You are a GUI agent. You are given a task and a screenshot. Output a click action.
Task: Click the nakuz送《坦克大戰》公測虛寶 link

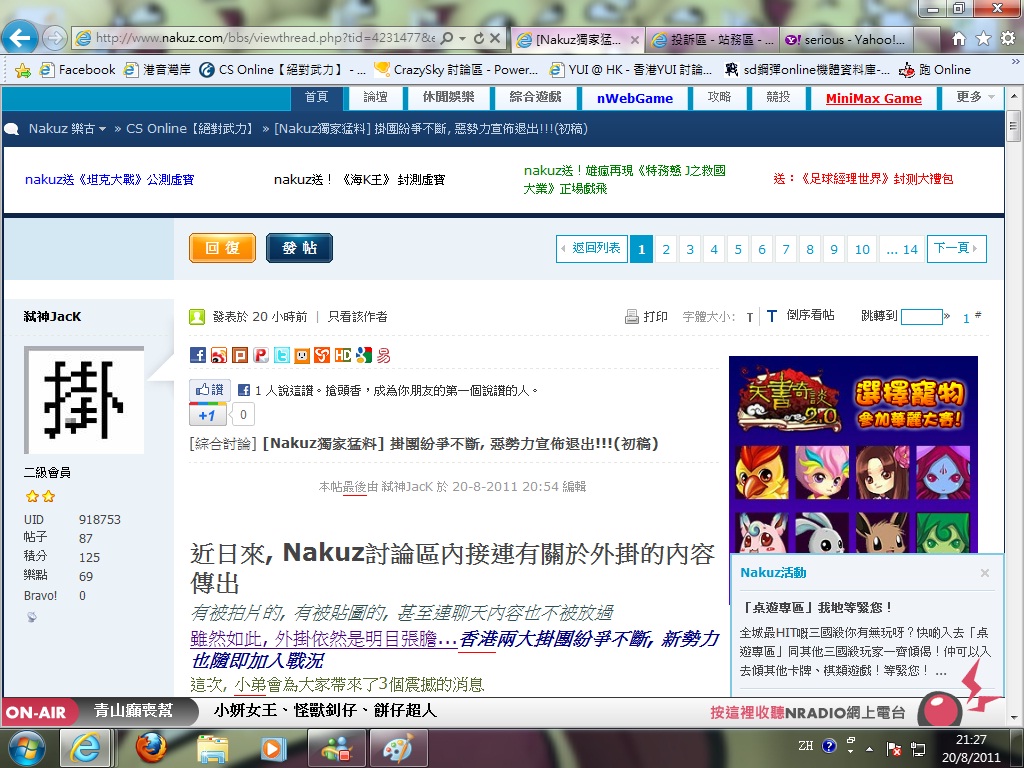tap(109, 180)
